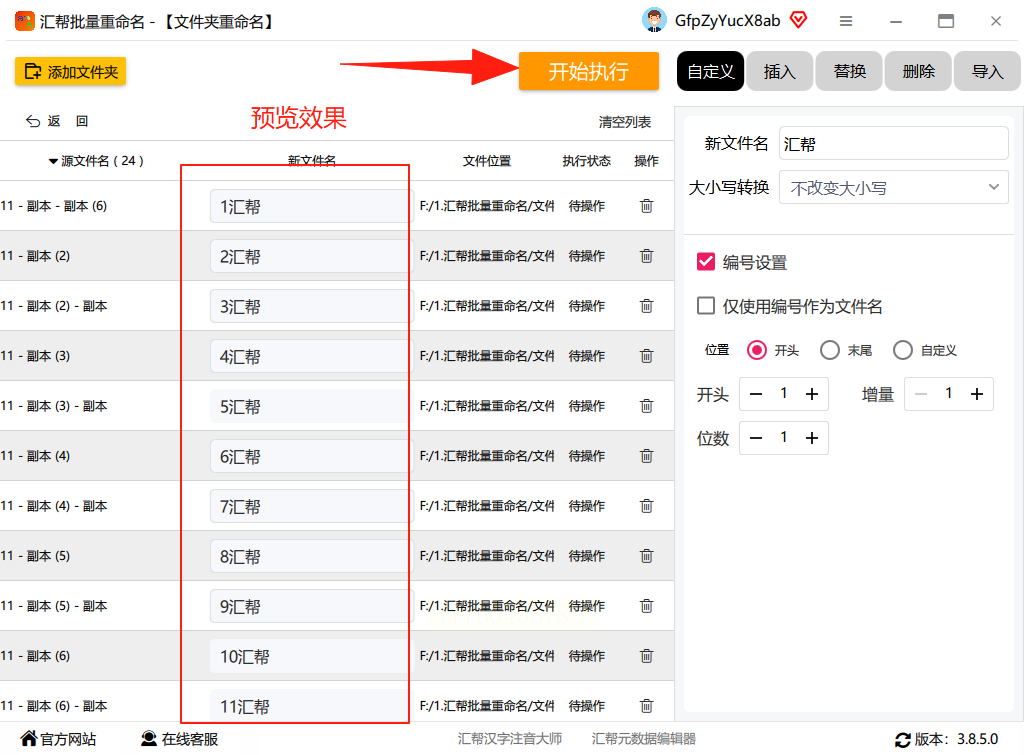Click the 开始执行 button
1024x755 pixels.
point(588,71)
